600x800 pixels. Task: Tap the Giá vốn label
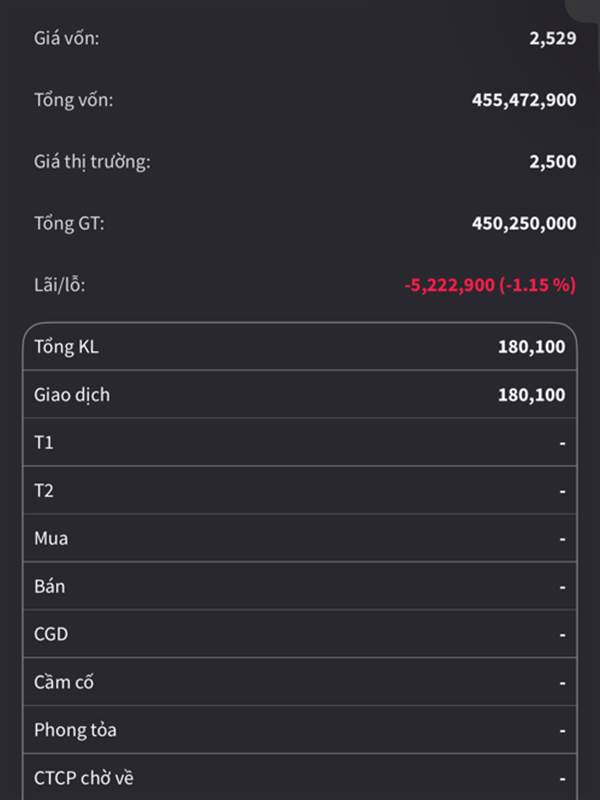click(x=67, y=39)
